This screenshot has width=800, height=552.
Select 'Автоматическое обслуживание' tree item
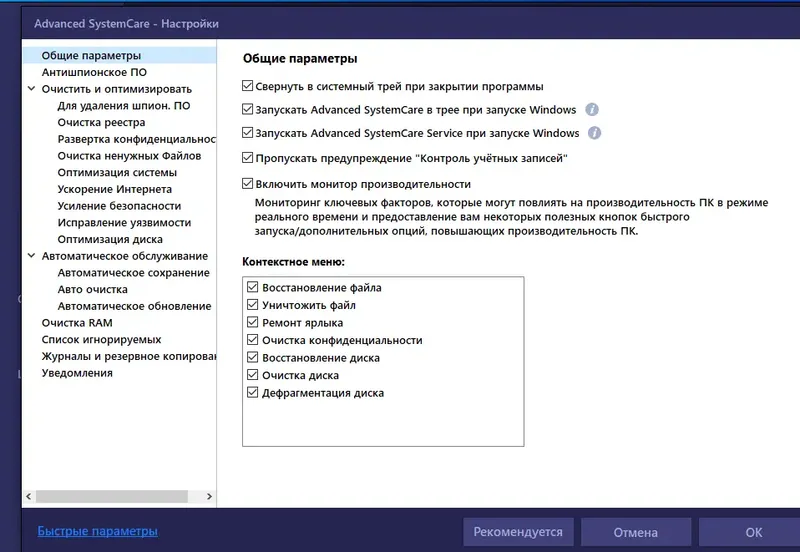click(x=124, y=256)
